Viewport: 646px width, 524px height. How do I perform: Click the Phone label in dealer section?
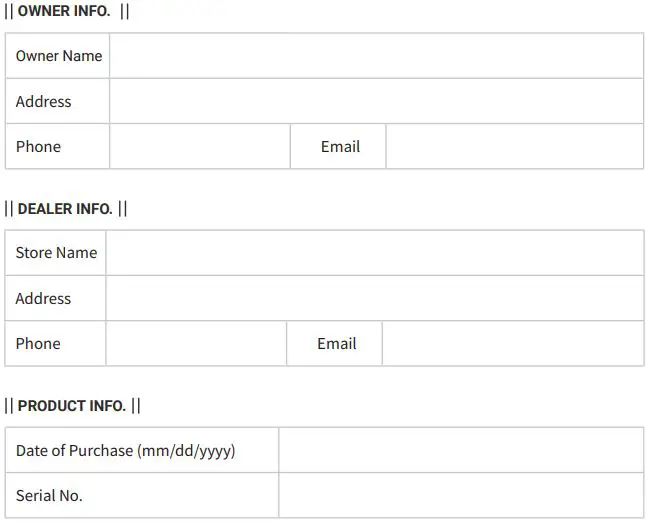[38, 343]
